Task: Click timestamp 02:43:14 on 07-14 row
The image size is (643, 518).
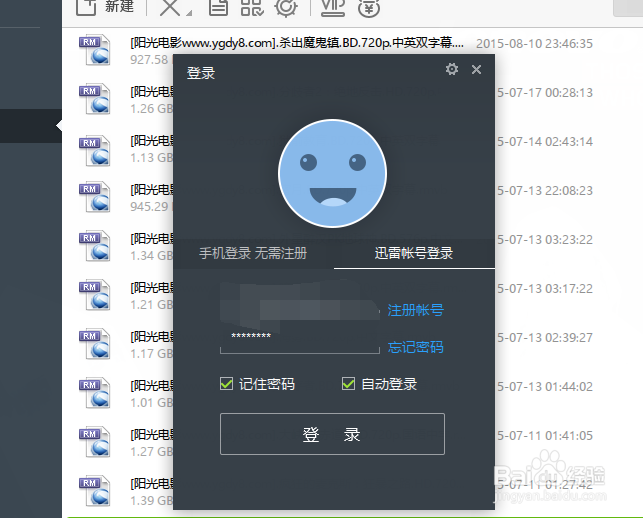Action: [569, 142]
